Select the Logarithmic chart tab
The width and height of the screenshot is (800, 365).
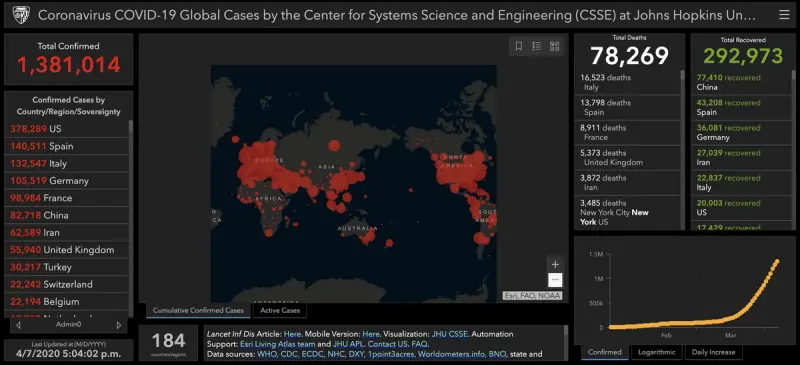[656, 352]
